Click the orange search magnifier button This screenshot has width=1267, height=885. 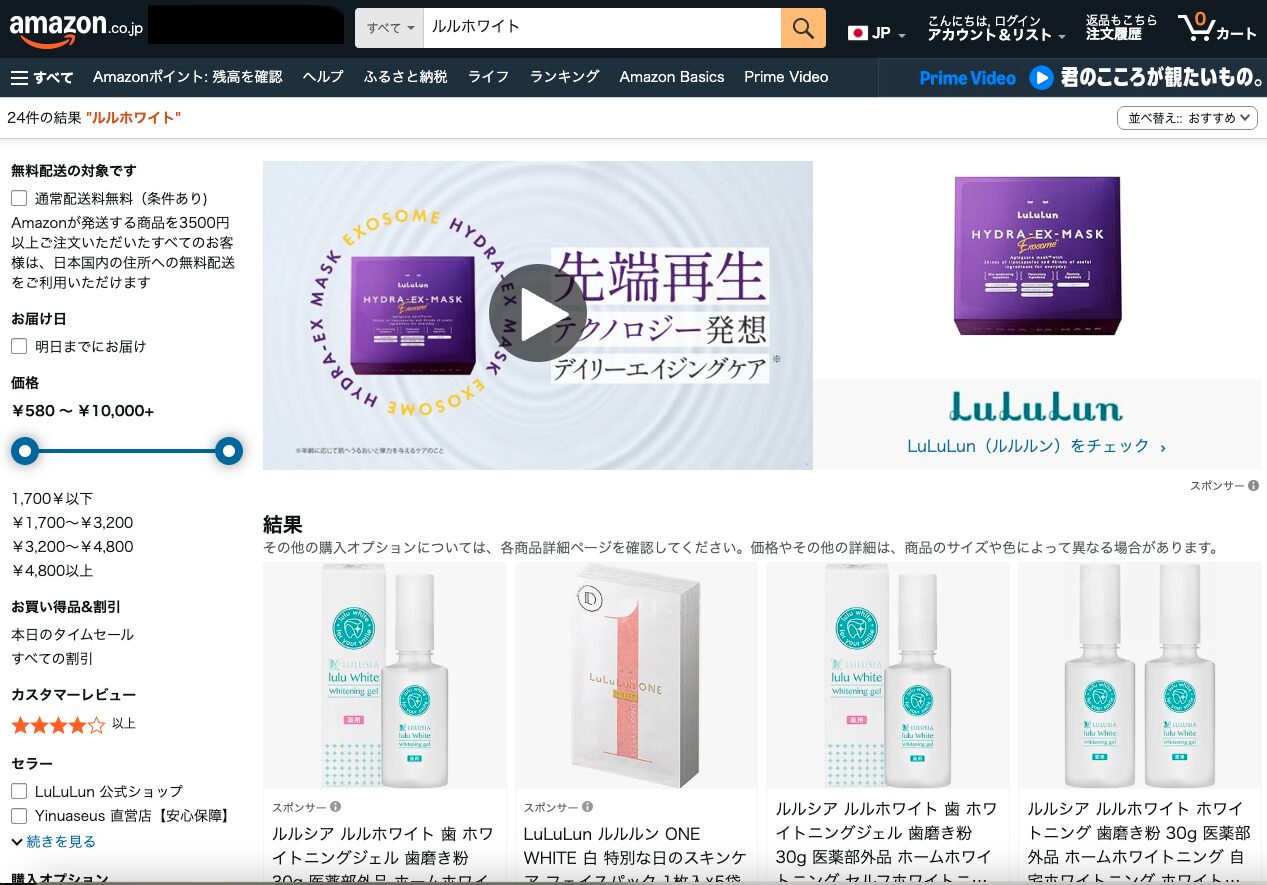[x=803, y=28]
